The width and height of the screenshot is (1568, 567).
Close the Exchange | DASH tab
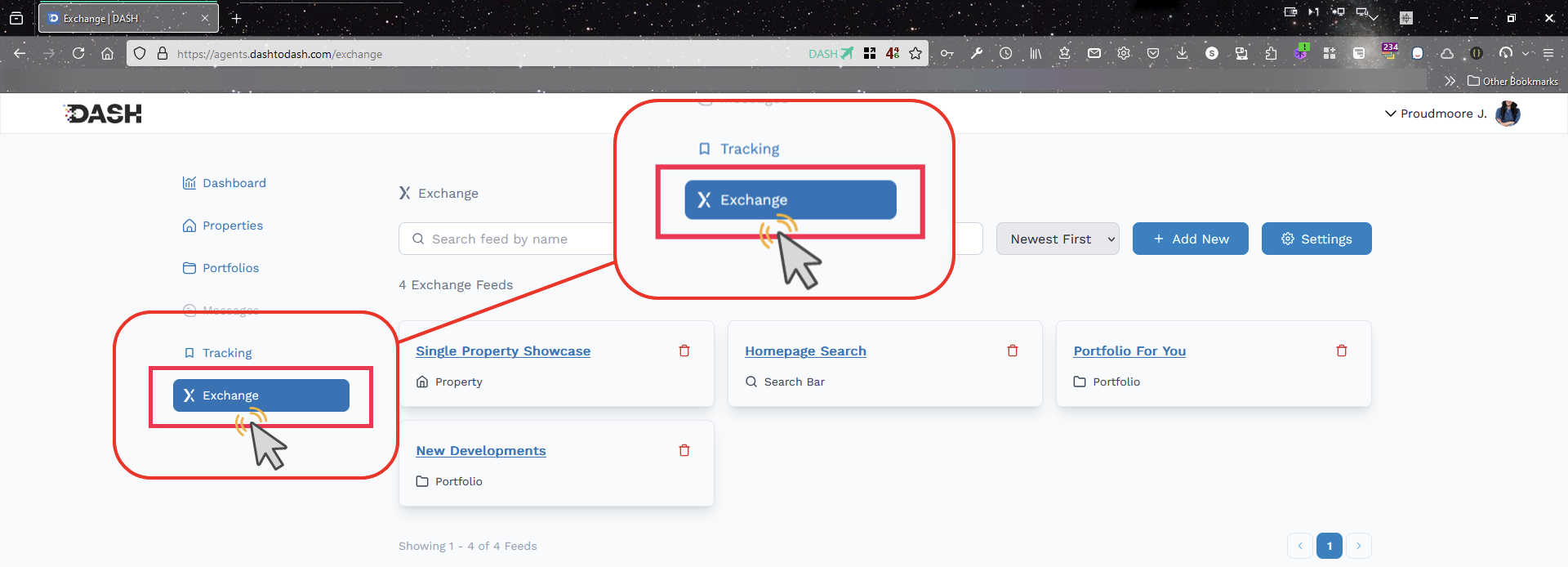point(205,18)
